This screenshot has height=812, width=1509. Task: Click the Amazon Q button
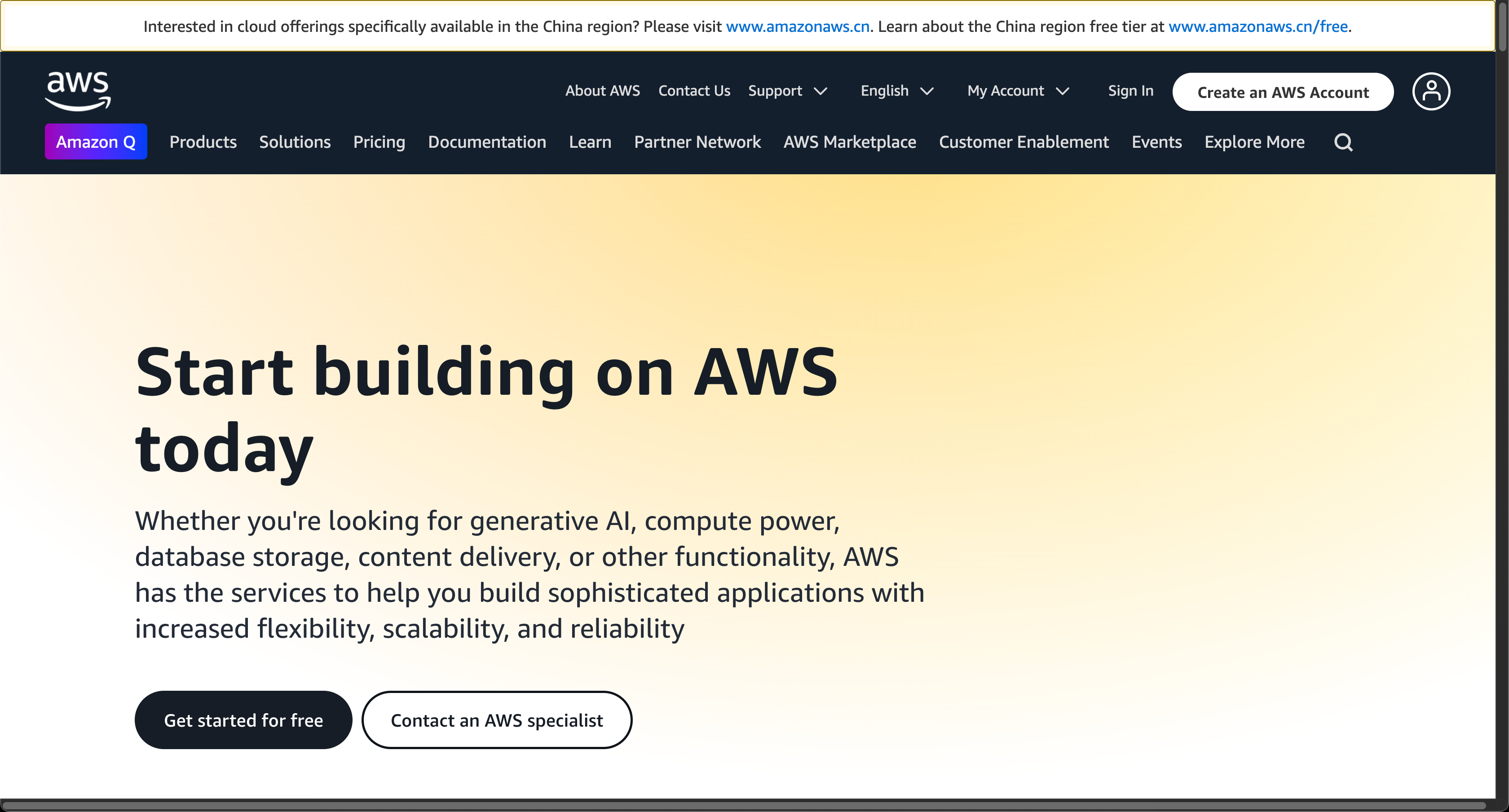click(96, 142)
